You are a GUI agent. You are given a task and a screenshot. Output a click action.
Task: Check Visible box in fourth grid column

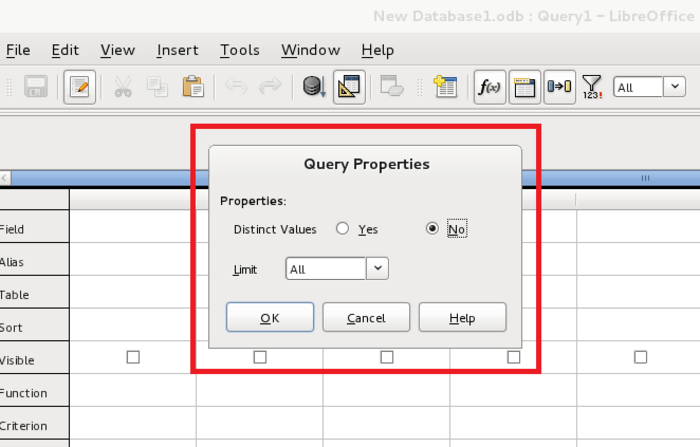pos(513,357)
